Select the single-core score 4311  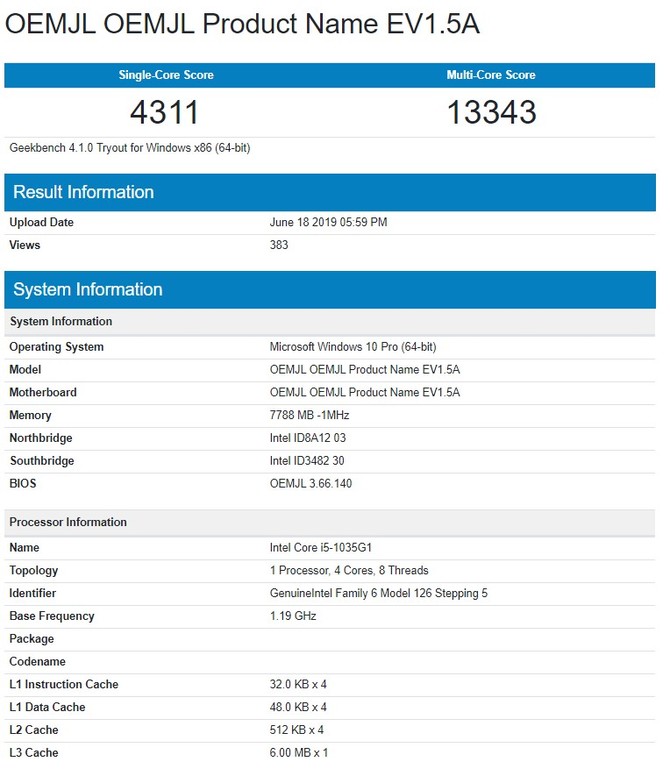(164, 112)
